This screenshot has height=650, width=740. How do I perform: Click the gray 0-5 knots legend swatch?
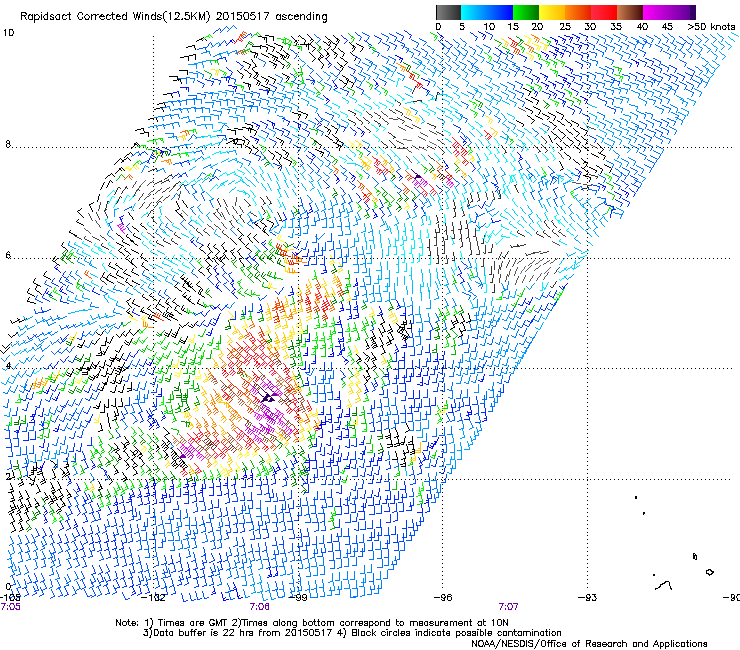click(448, 12)
